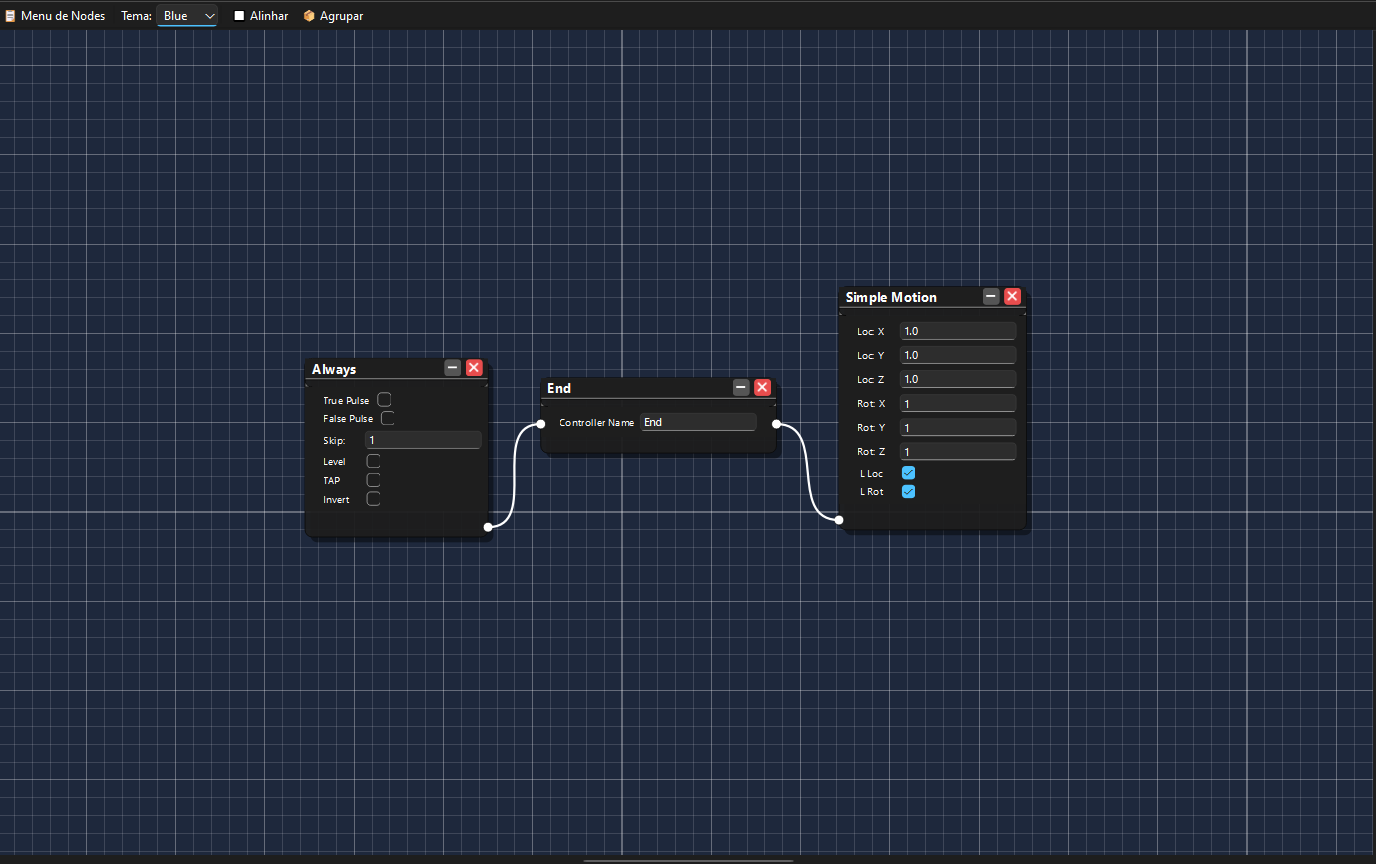Click the Agrupar box icon
This screenshot has width=1376, height=864.
tap(309, 16)
